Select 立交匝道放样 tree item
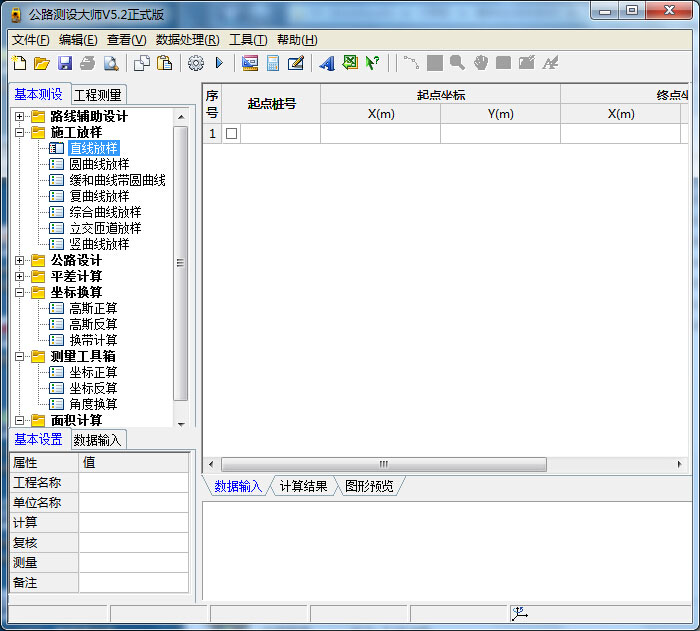The height and width of the screenshot is (631, 700). (x=105, y=229)
